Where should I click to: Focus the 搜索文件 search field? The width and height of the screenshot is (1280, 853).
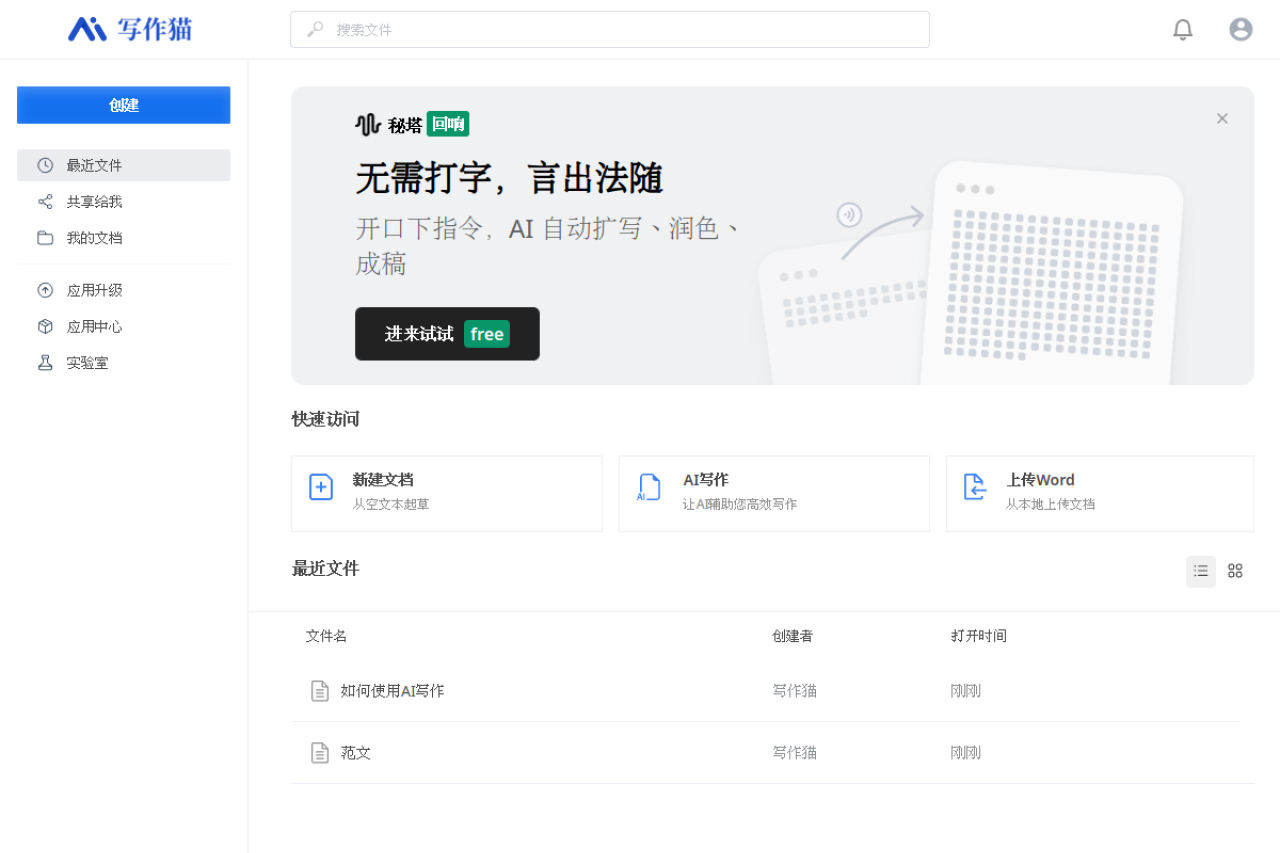[610, 30]
